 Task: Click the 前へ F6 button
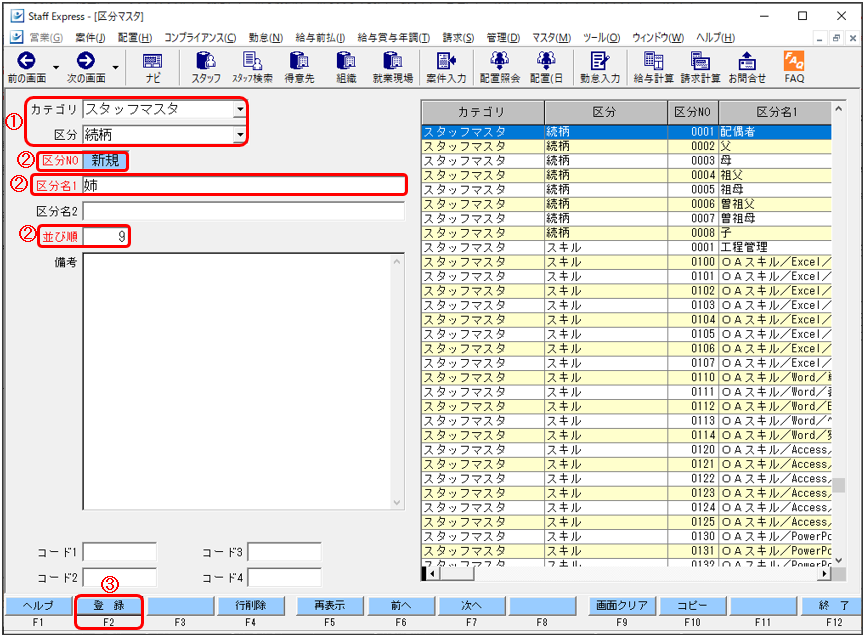[x=401, y=606]
